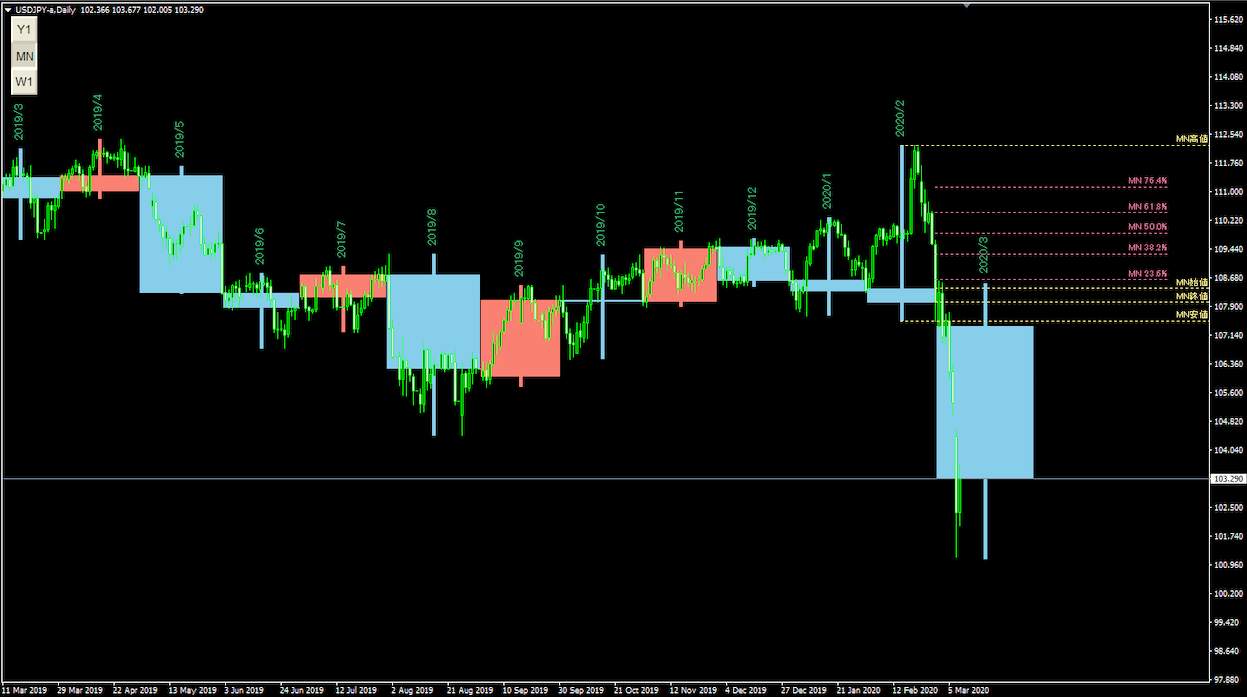Click the 27 Dec 2019 date label
The height and width of the screenshot is (697, 1247).
point(803,690)
